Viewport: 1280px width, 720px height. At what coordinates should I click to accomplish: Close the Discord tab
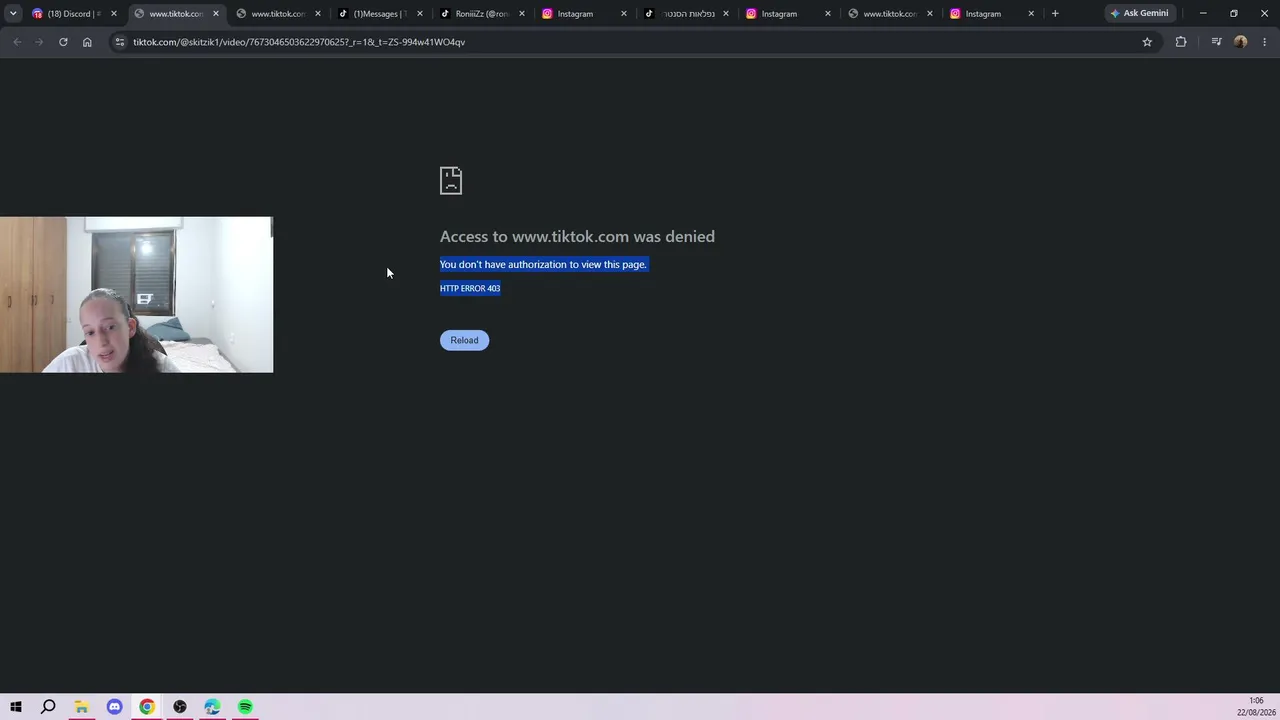tap(114, 14)
